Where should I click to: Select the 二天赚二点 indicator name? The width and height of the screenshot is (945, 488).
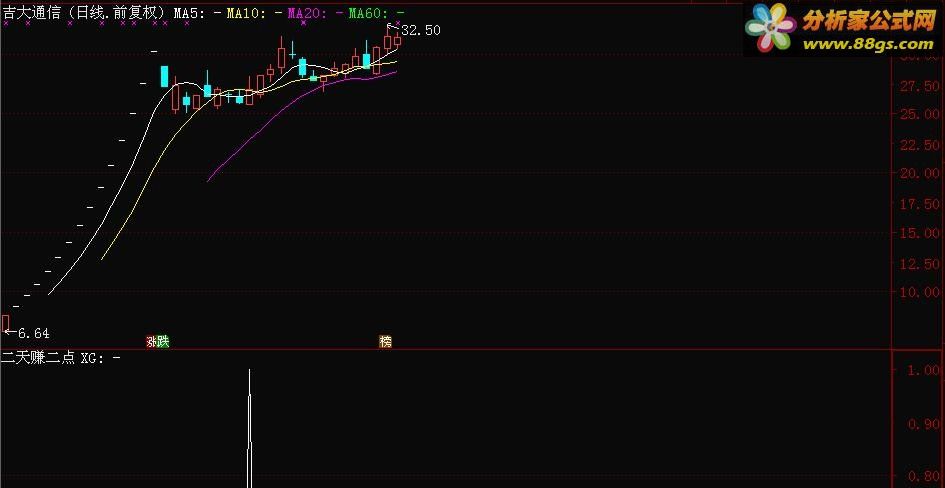point(39,358)
